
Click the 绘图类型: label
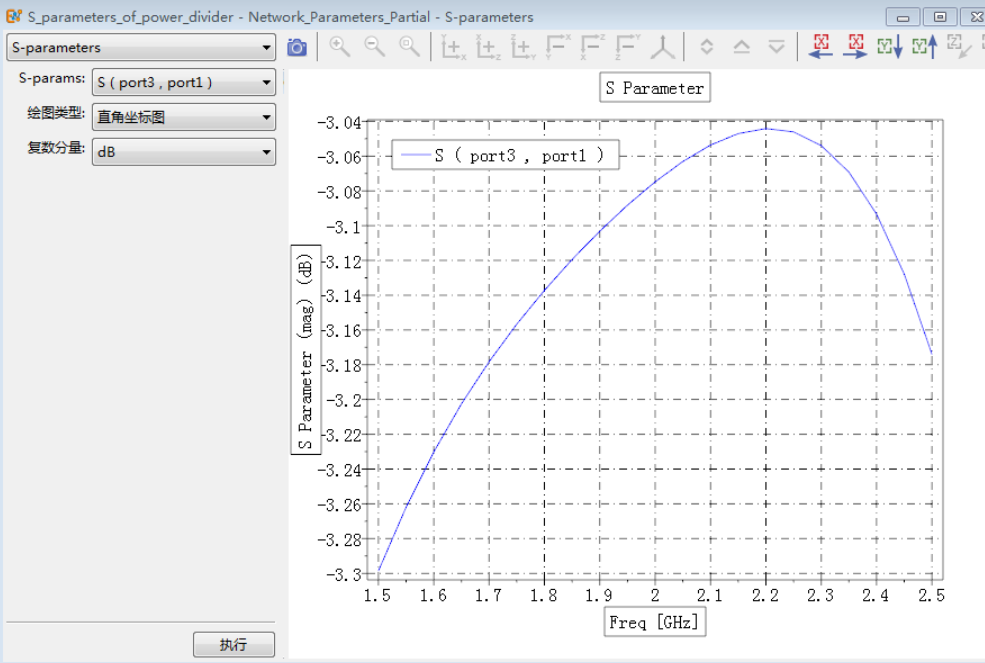tap(56, 113)
